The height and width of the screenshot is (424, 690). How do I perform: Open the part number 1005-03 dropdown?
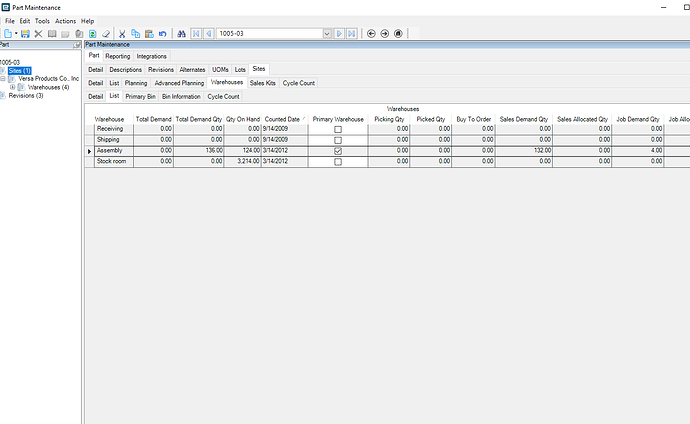point(326,33)
